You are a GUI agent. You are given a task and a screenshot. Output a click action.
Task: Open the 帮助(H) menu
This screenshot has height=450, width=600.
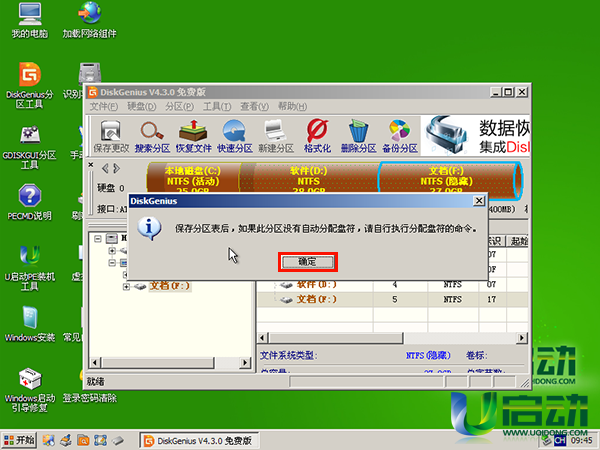coord(292,106)
